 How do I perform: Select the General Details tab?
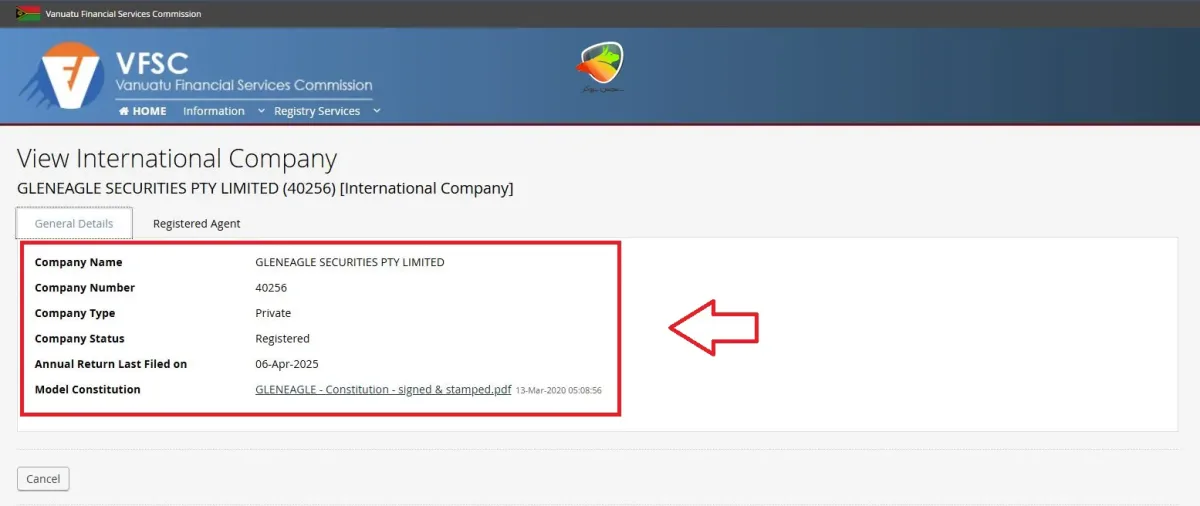point(74,223)
